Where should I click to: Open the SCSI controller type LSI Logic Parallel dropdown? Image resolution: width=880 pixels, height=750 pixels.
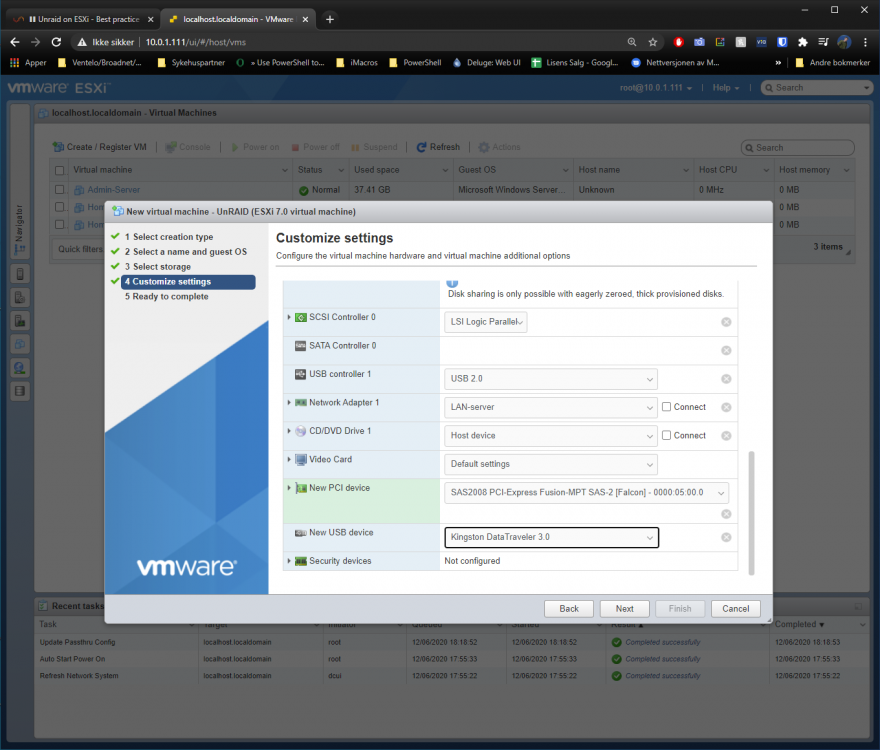coord(485,322)
